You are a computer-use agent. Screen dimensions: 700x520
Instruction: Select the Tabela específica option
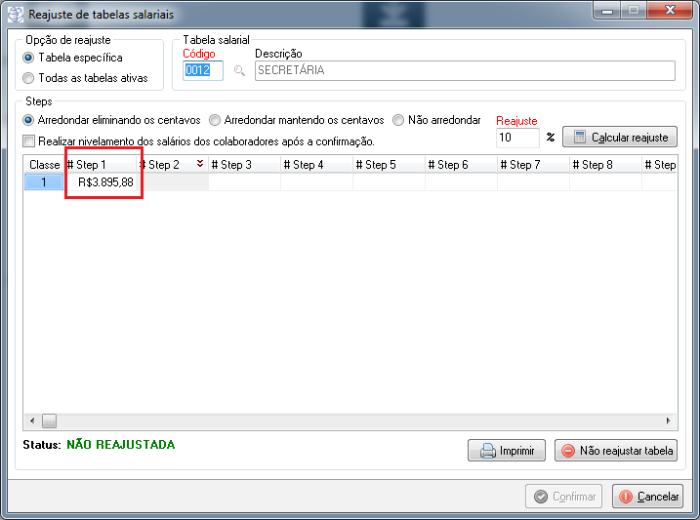tap(29, 58)
